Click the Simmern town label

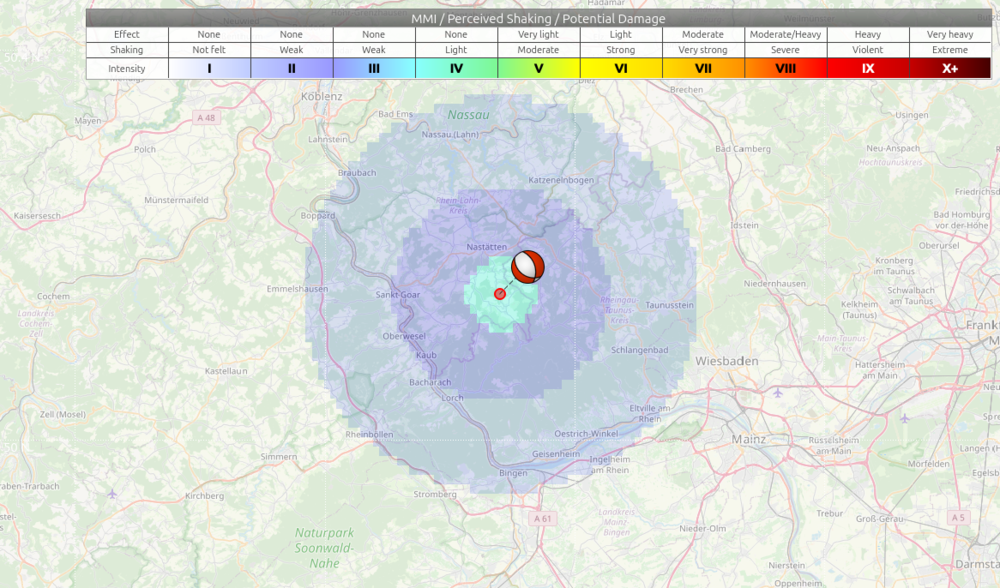(279, 457)
